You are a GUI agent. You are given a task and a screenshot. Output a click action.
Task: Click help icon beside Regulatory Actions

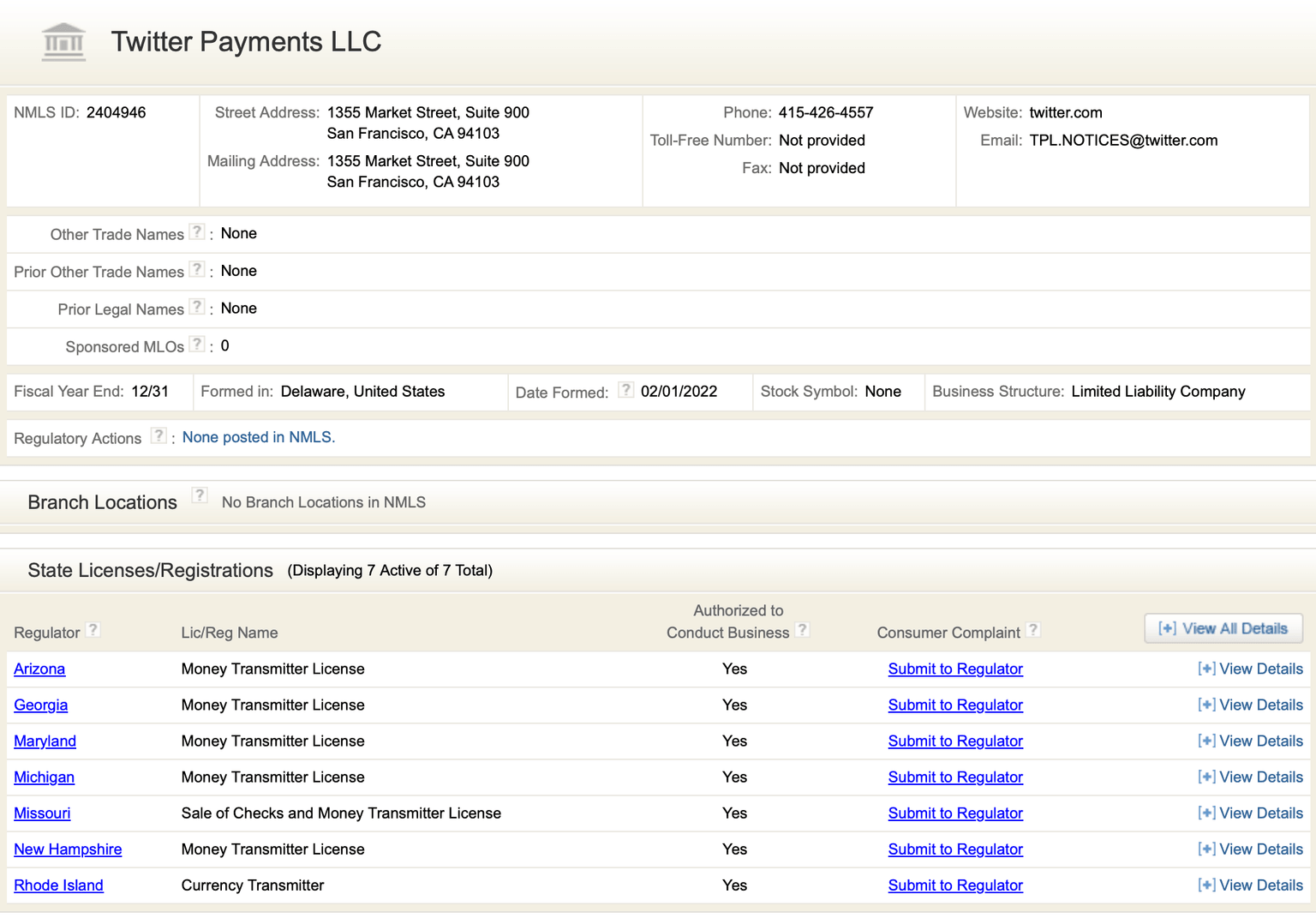(x=159, y=435)
